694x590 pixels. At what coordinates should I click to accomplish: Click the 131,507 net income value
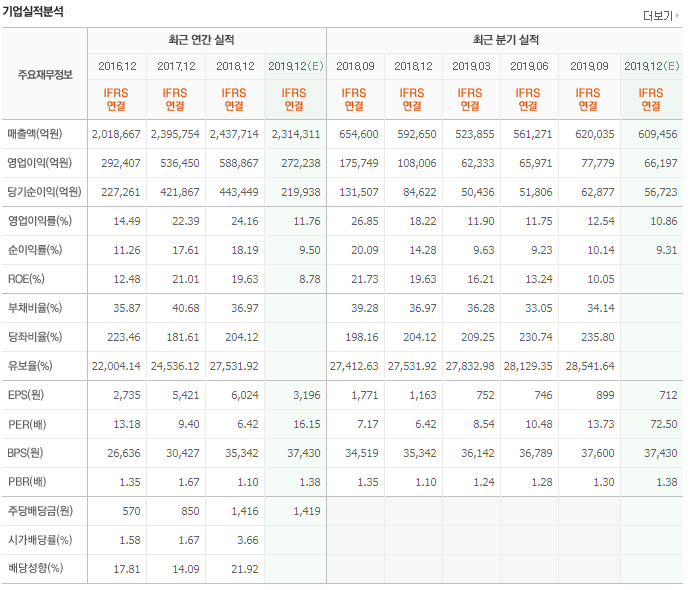pos(359,192)
